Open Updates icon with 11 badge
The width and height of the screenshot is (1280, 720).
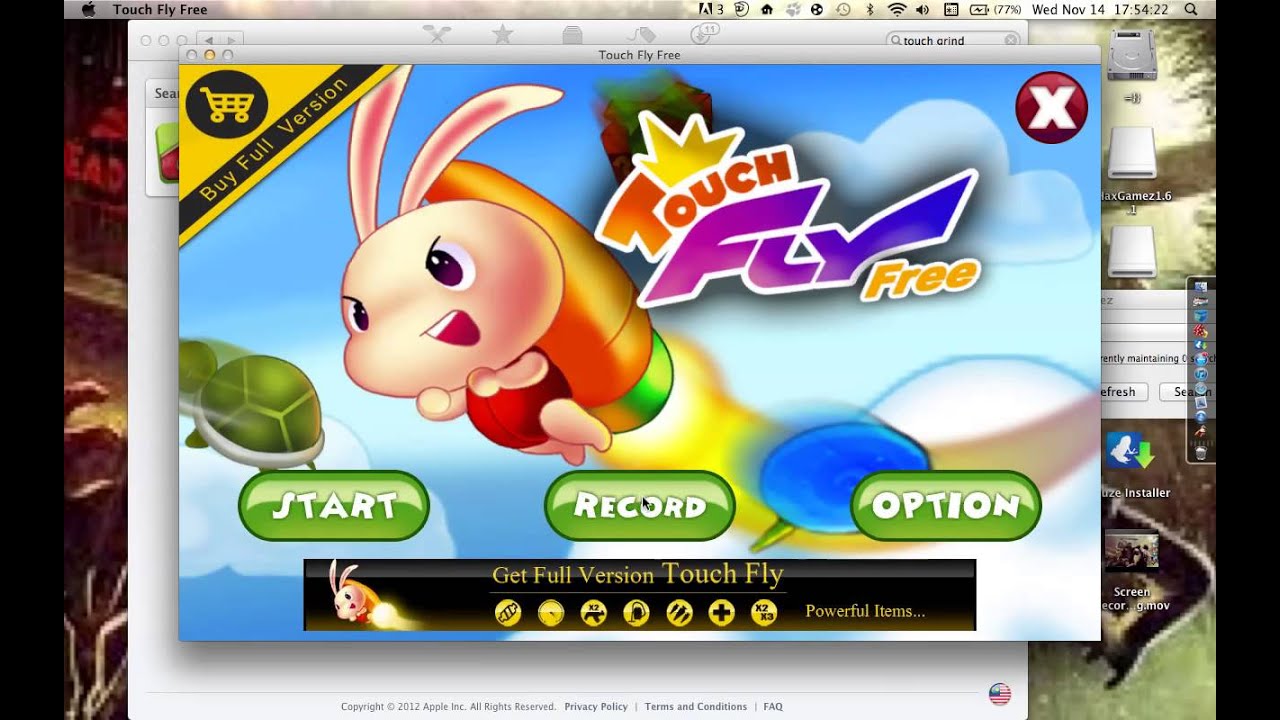coord(704,35)
